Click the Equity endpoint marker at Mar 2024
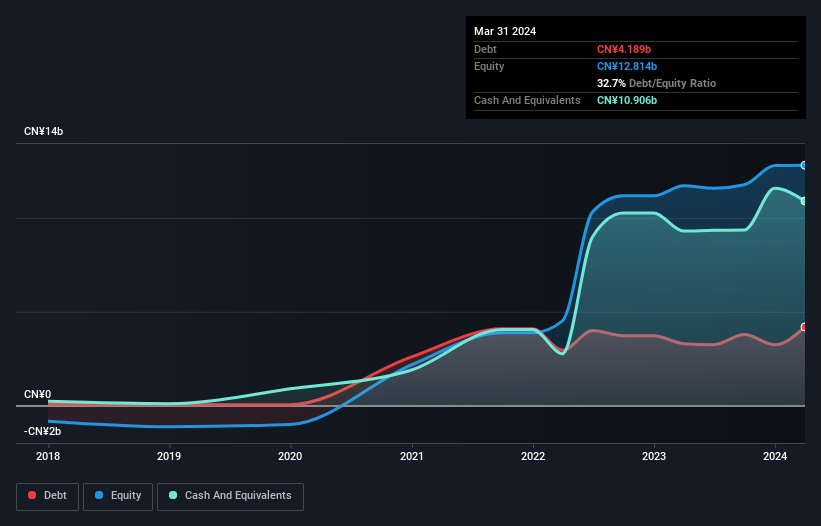 pos(804,165)
